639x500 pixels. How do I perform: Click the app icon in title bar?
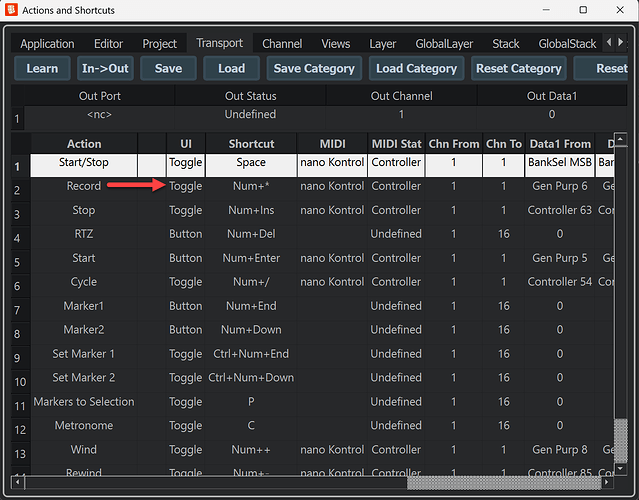(11, 10)
